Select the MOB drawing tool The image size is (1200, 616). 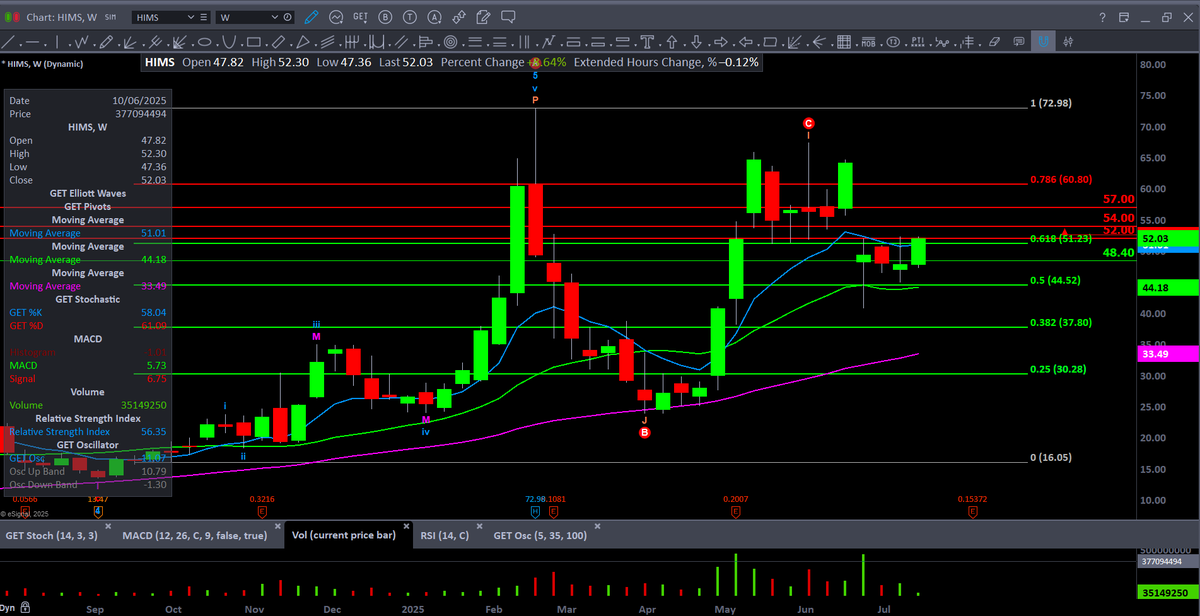tap(868, 42)
